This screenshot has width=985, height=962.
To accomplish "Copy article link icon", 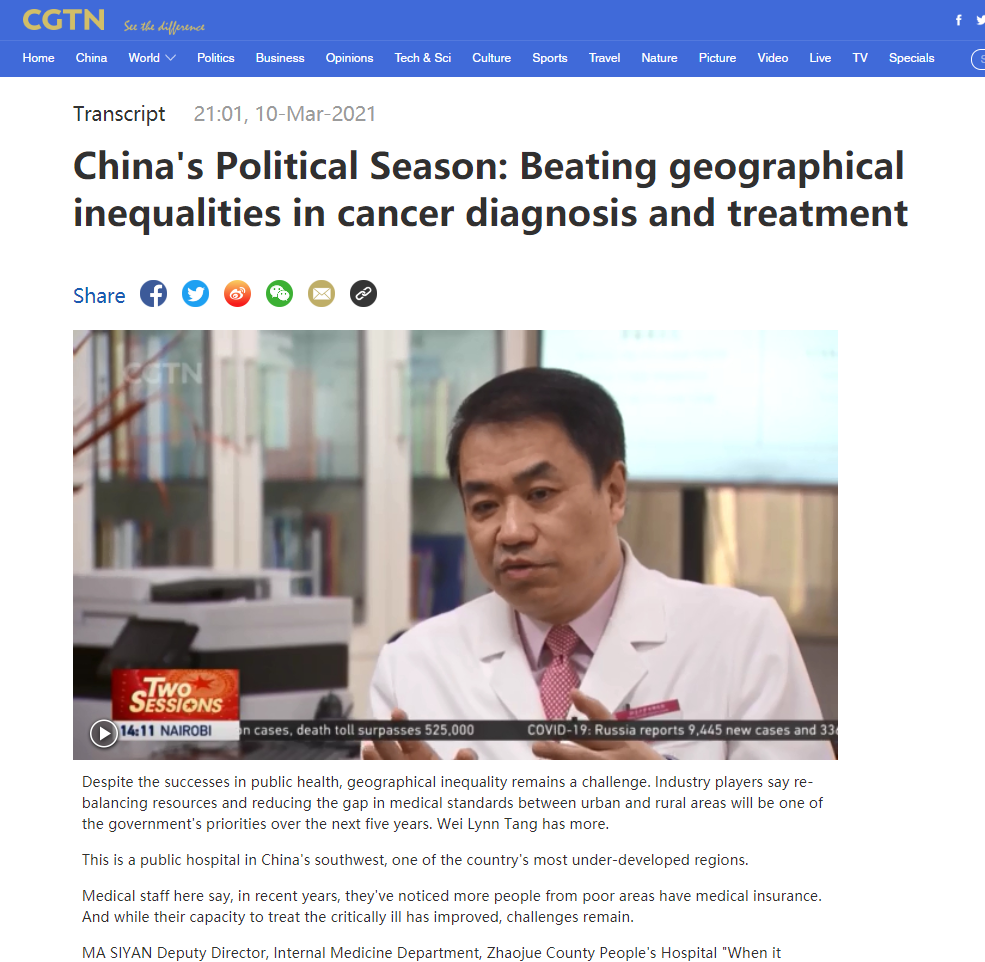I will (x=363, y=293).
